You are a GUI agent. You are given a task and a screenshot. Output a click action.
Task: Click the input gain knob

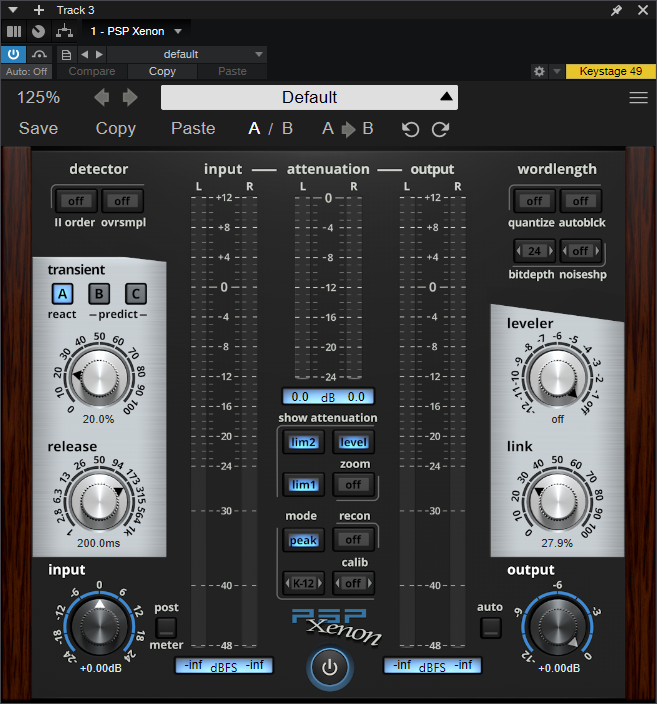pos(99,626)
